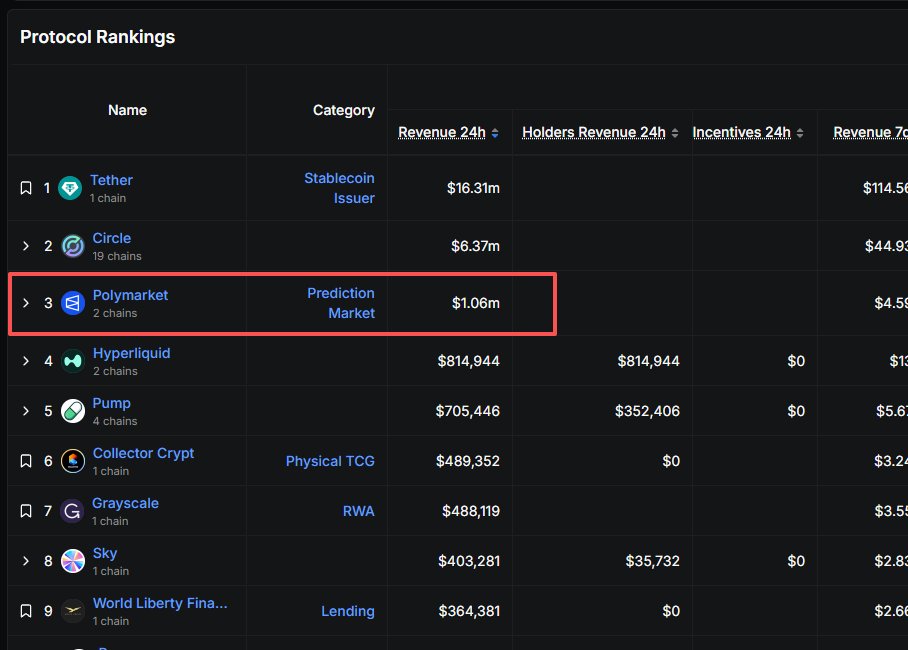Click the Circle logo icon
This screenshot has height=650, width=908.
(x=73, y=246)
